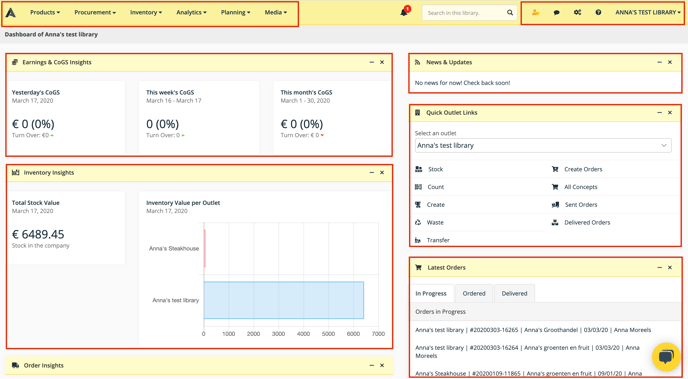Click the Inventory Insights chart icon
The width and height of the screenshot is (688, 379).
click(x=15, y=172)
